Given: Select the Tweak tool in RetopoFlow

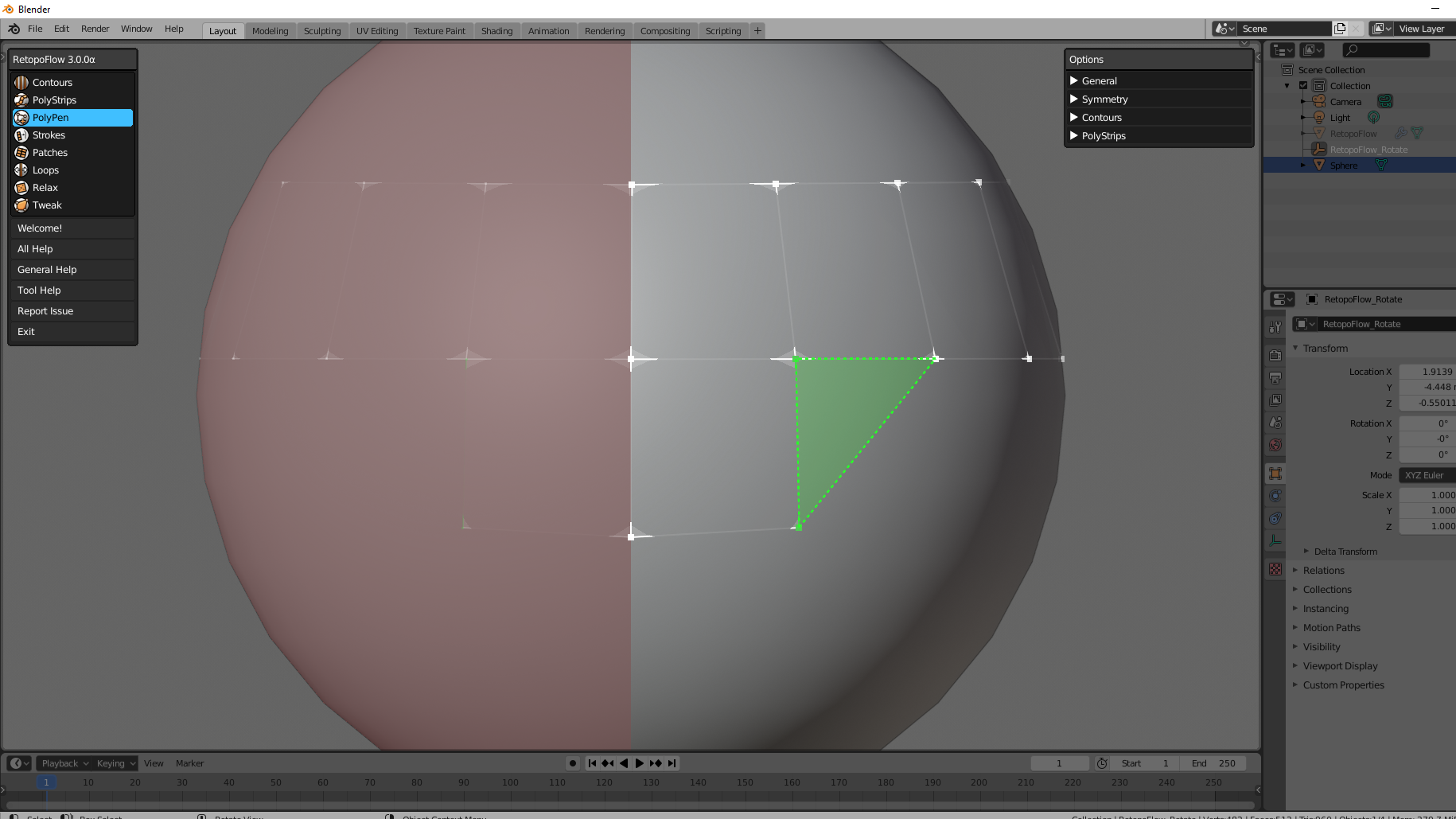Looking at the screenshot, I should click(48, 205).
